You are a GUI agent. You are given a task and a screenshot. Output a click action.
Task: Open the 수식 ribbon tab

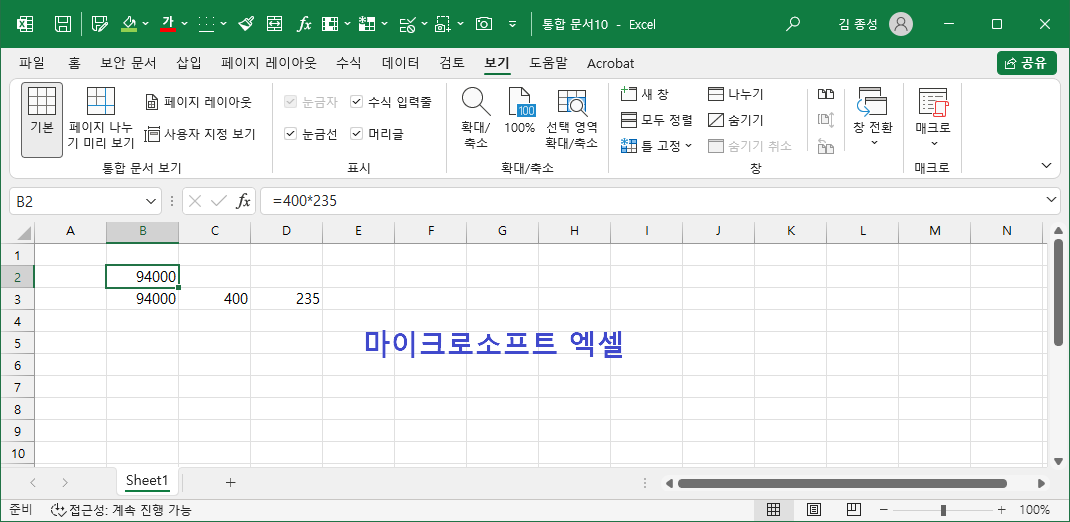(x=349, y=63)
